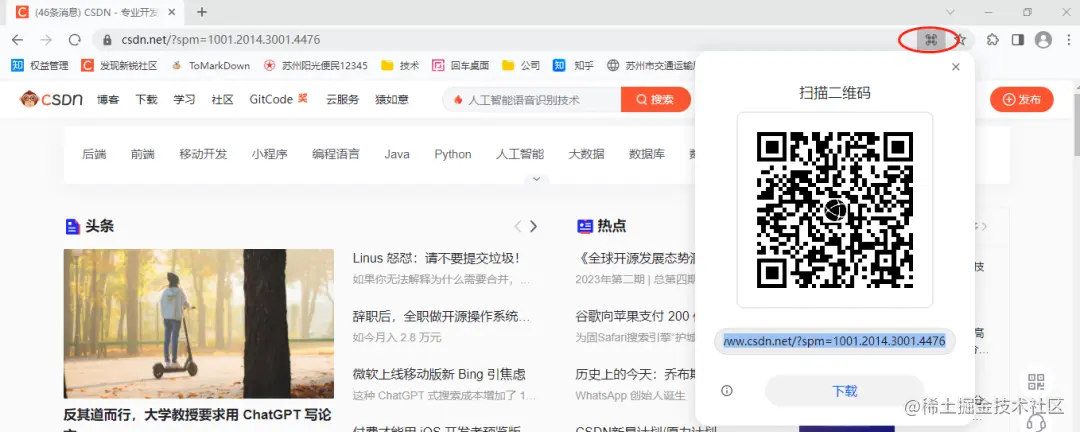The image size is (1080, 432).
Task: Open article '微软上线移动版新 Bing 引焦虑'
Action: (439, 375)
